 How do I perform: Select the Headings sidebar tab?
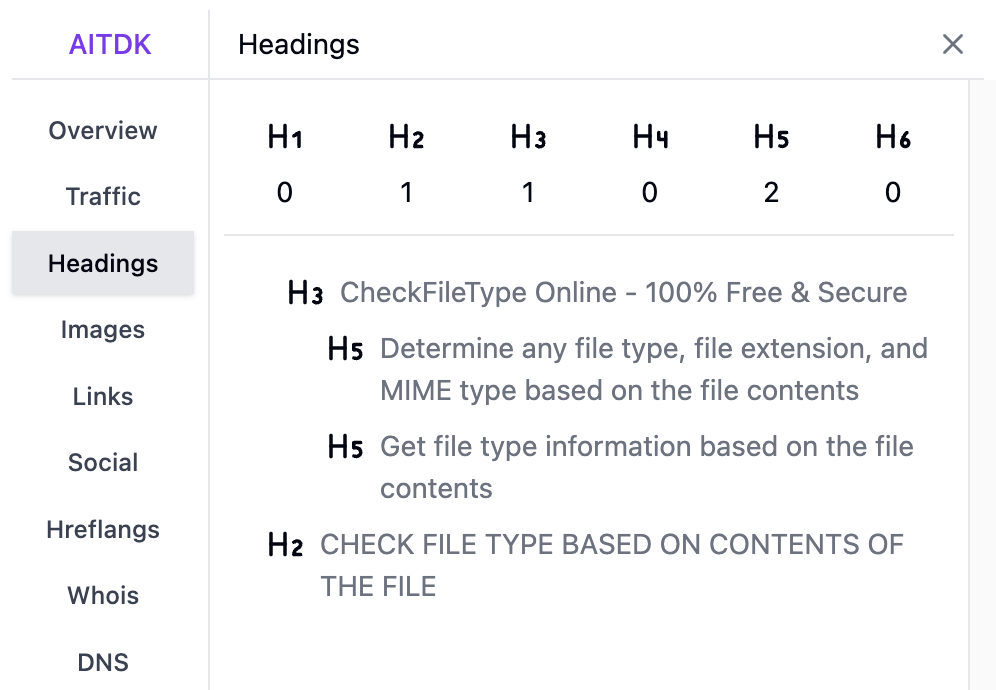[x=103, y=264]
